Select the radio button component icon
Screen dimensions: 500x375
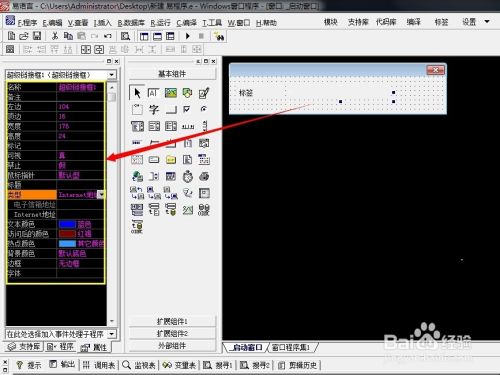(x=204, y=109)
